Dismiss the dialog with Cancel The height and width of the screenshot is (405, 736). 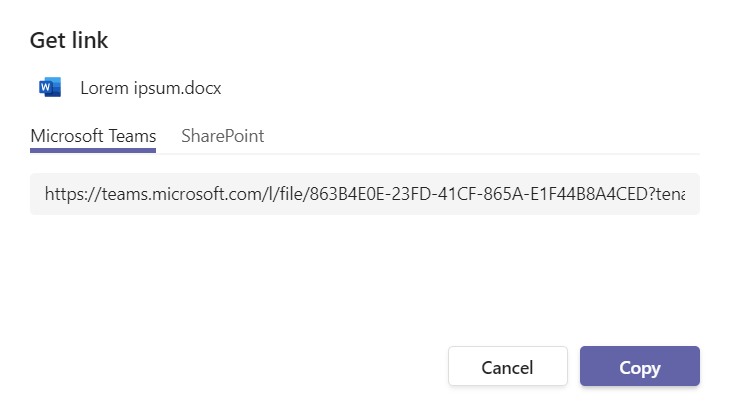(507, 367)
